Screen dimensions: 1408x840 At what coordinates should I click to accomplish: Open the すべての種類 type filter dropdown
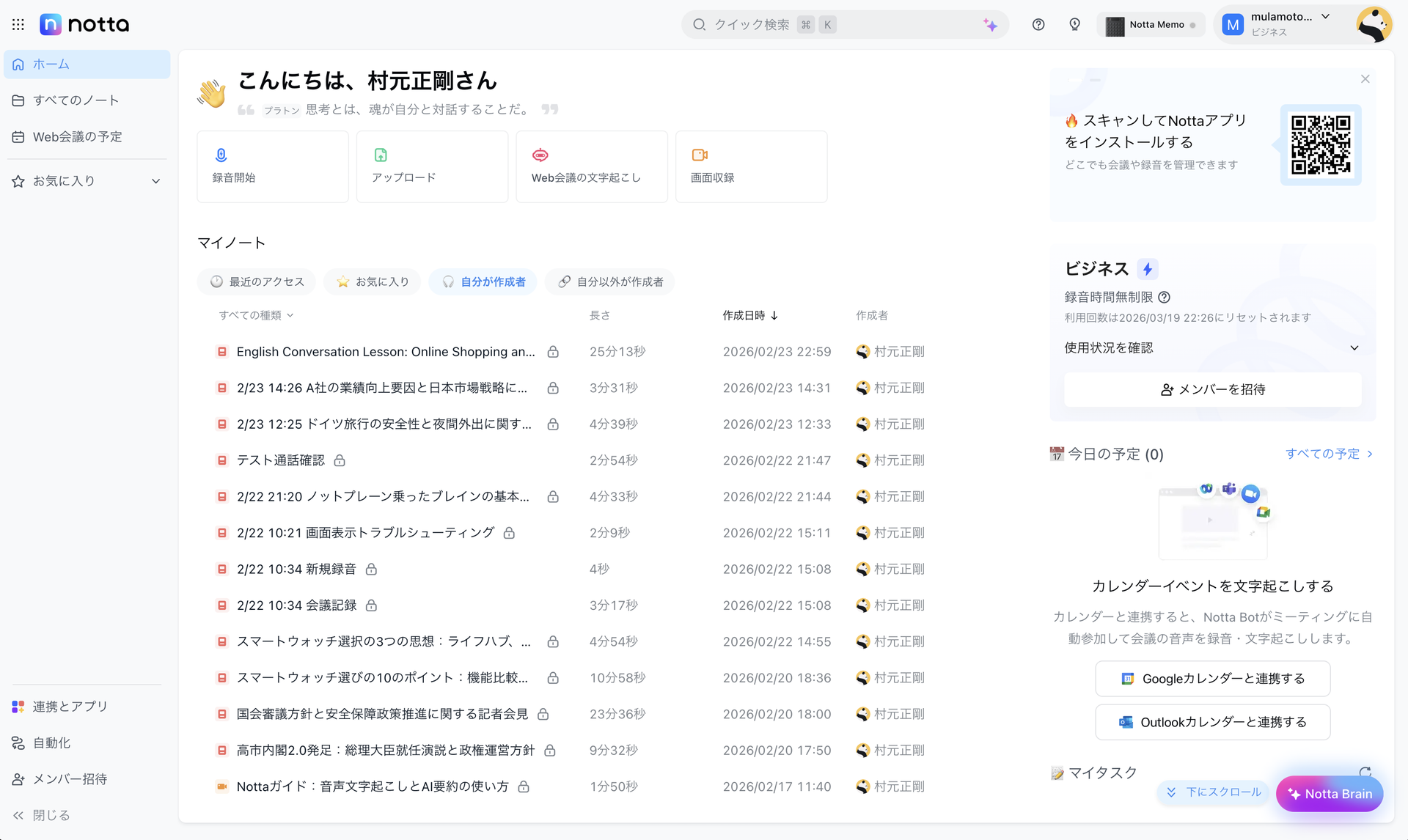[256, 315]
